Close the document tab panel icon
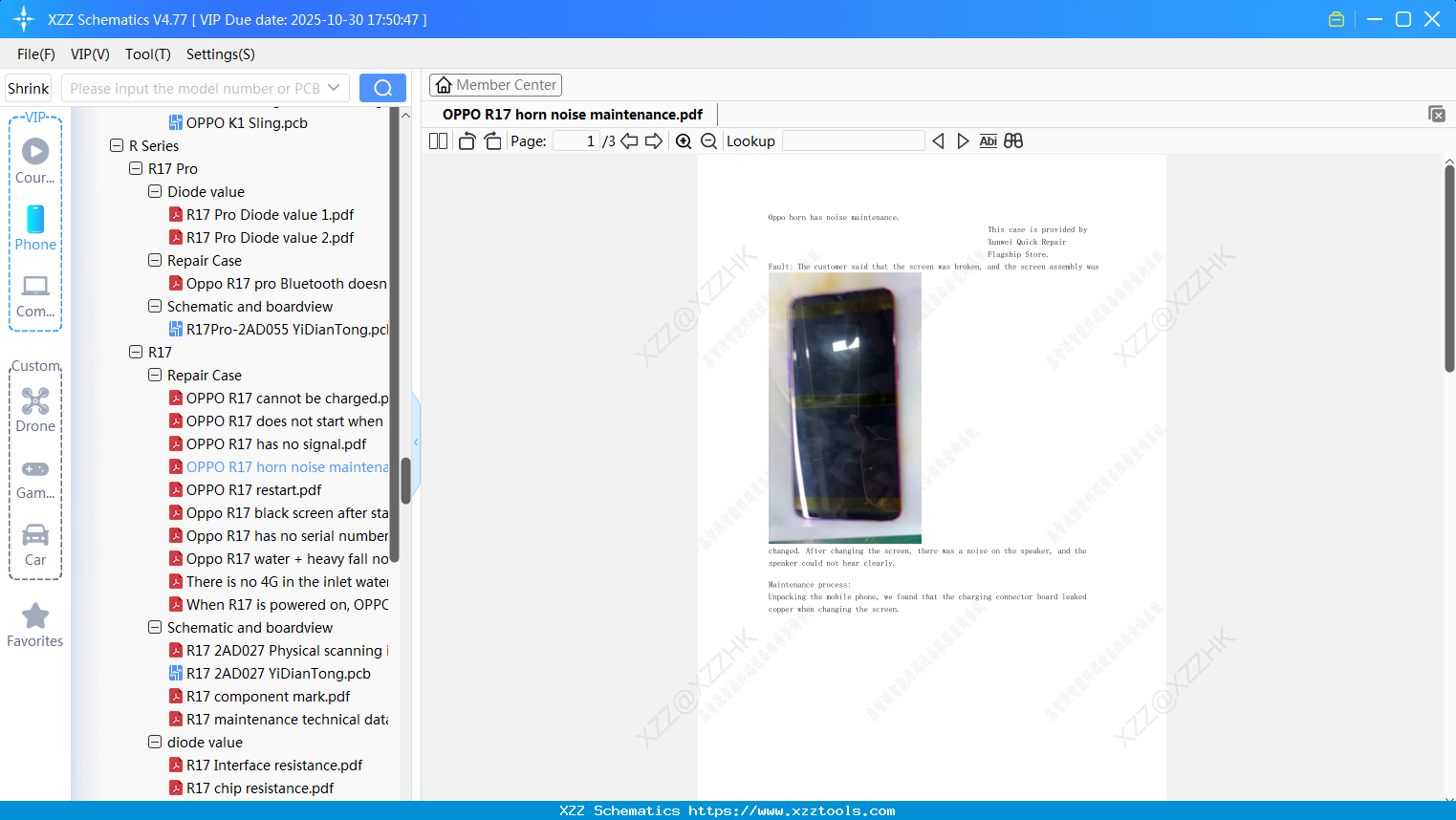The image size is (1456, 820). (1436, 114)
